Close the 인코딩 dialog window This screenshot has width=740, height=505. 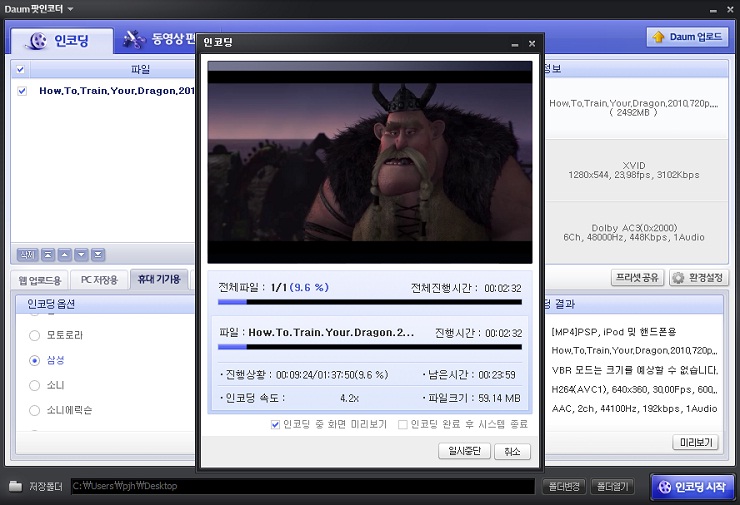(532, 43)
